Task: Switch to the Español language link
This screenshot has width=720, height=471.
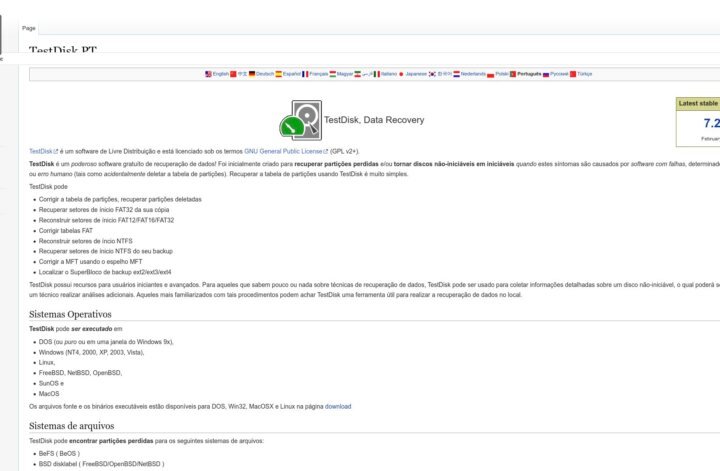Action: (292, 74)
